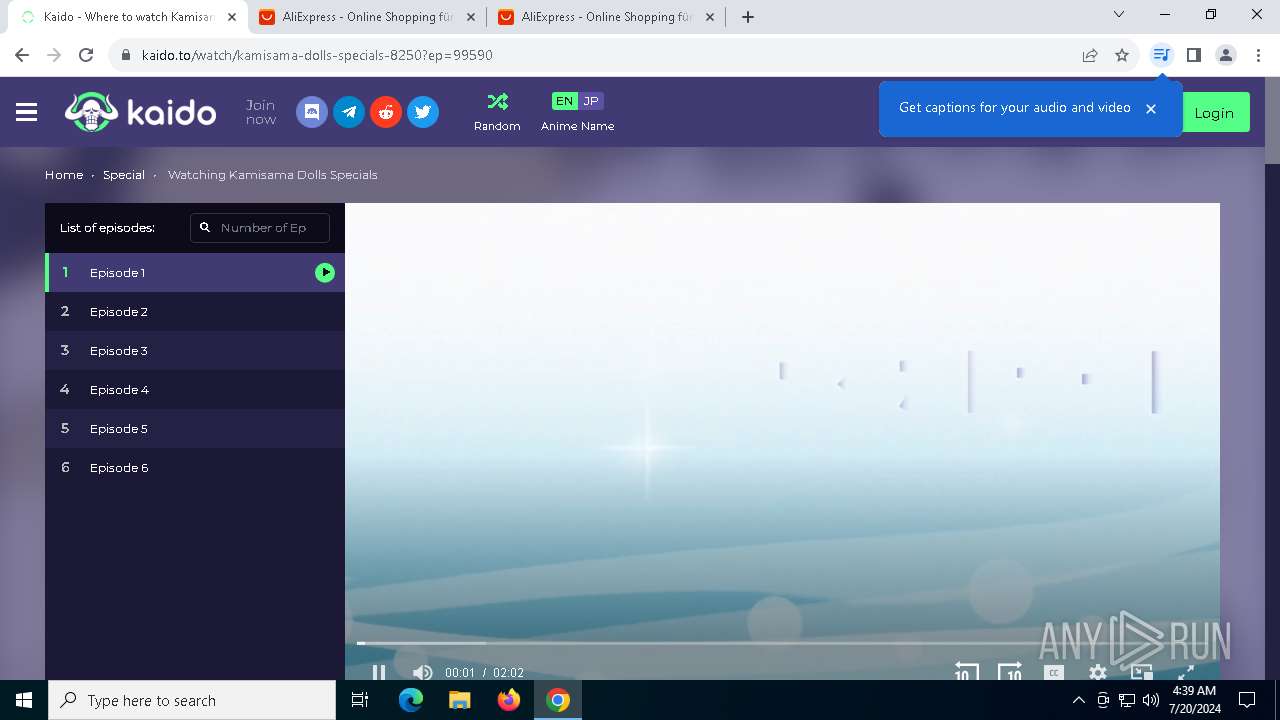Open the Windows Start menu

click(24, 700)
